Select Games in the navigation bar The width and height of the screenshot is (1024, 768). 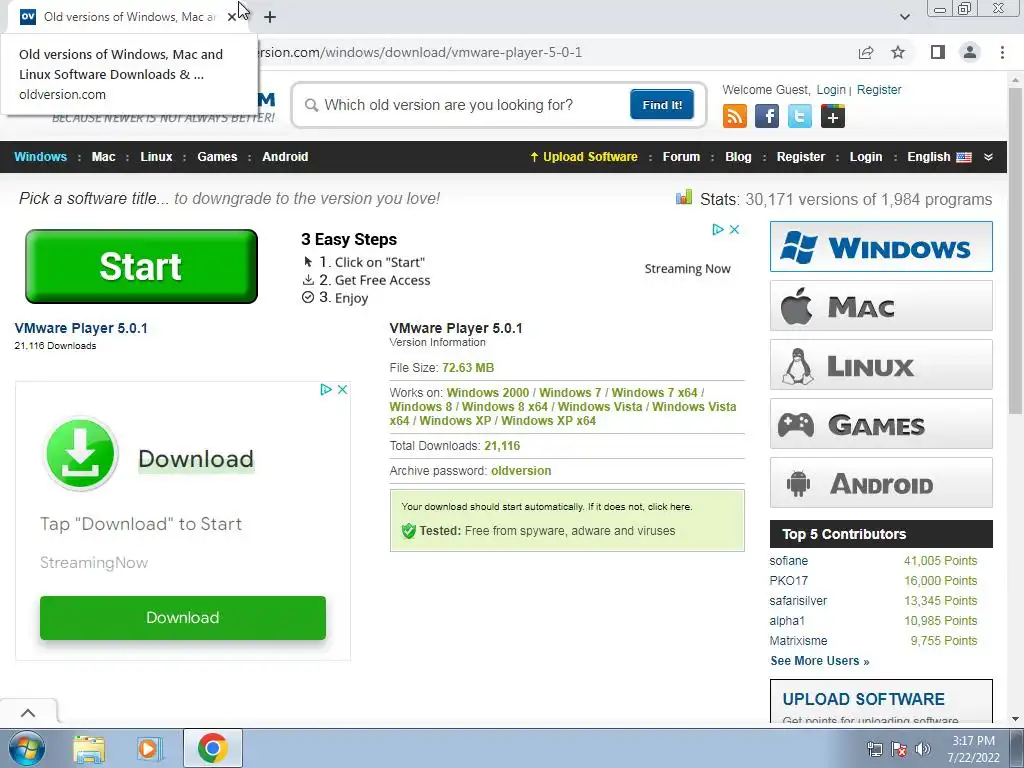point(217,157)
